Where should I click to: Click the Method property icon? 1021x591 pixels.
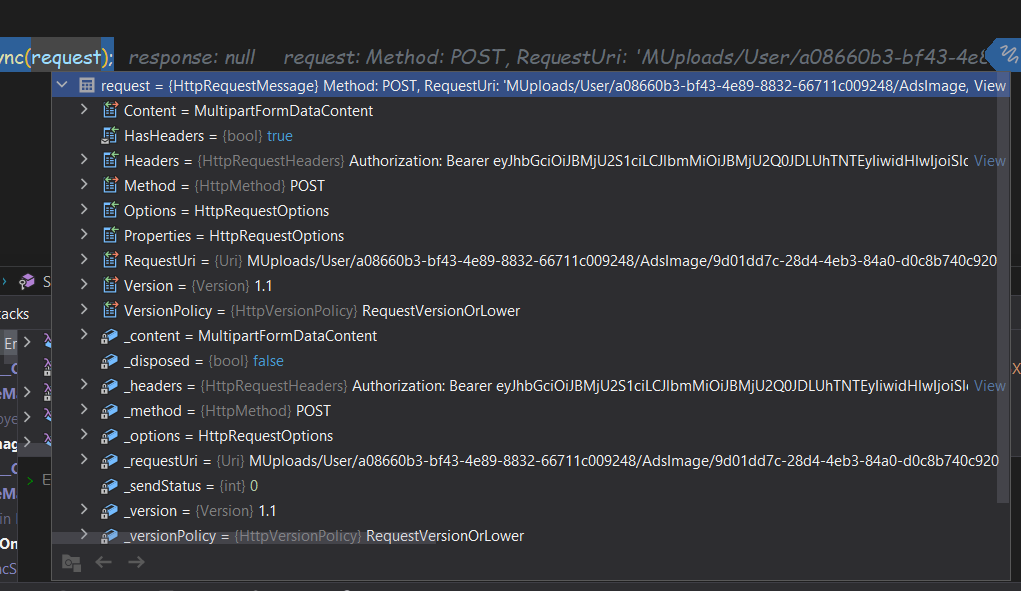110,185
